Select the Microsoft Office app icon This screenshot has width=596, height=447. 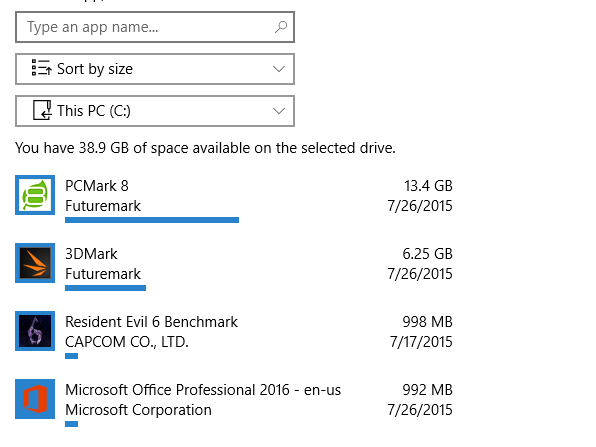click(x=35, y=399)
